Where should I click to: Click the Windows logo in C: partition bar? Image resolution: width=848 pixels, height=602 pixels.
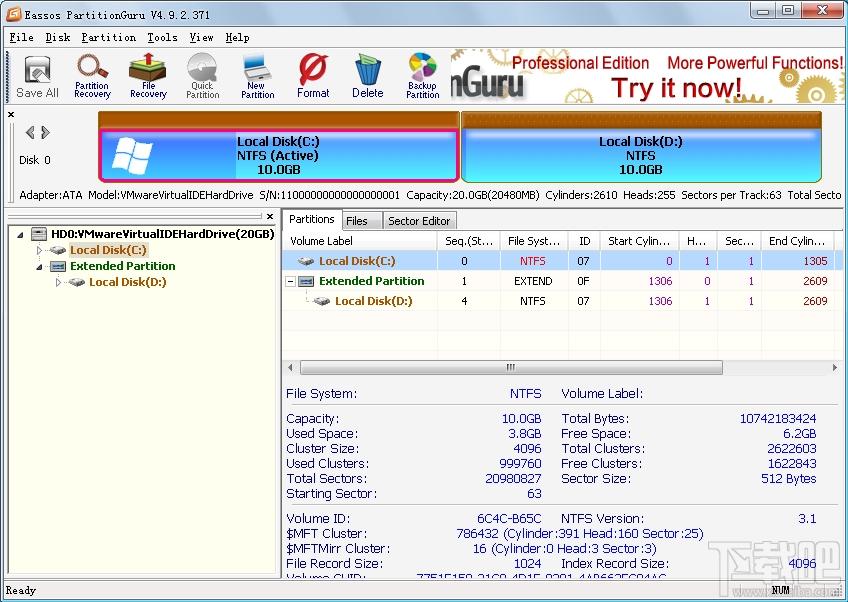click(132, 156)
